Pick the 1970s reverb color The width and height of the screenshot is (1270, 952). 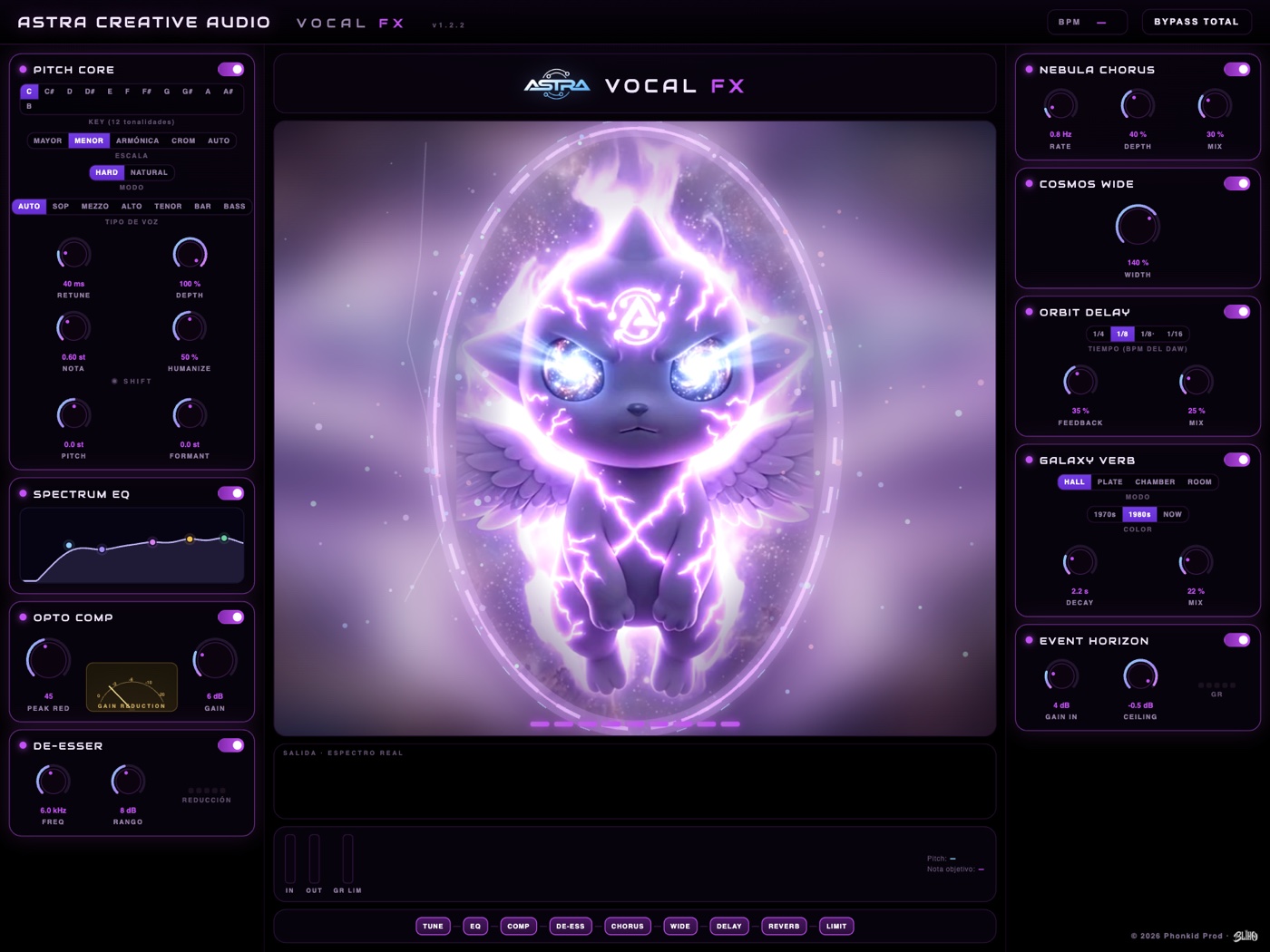(1105, 514)
